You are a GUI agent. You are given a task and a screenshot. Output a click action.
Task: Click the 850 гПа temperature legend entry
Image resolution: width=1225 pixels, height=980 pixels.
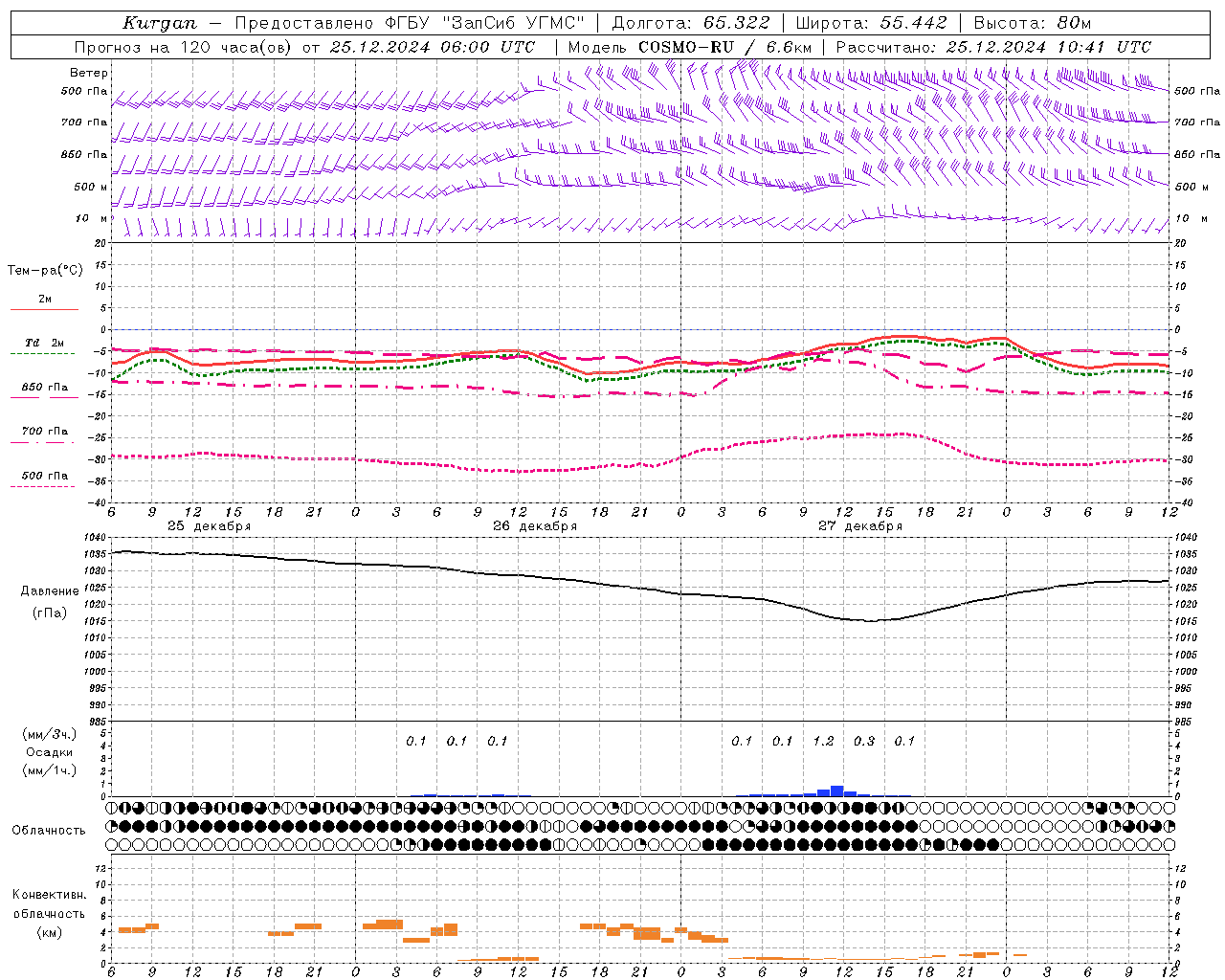[x=45, y=388]
